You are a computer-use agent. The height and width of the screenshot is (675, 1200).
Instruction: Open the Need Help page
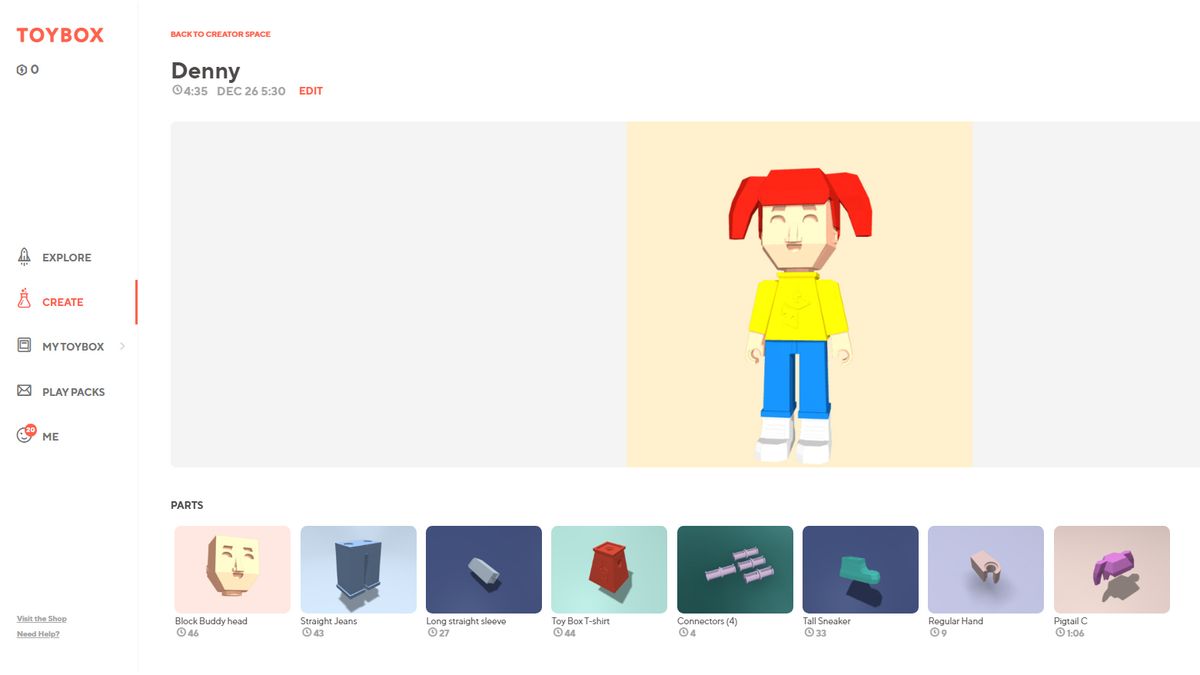[x=38, y=633]
